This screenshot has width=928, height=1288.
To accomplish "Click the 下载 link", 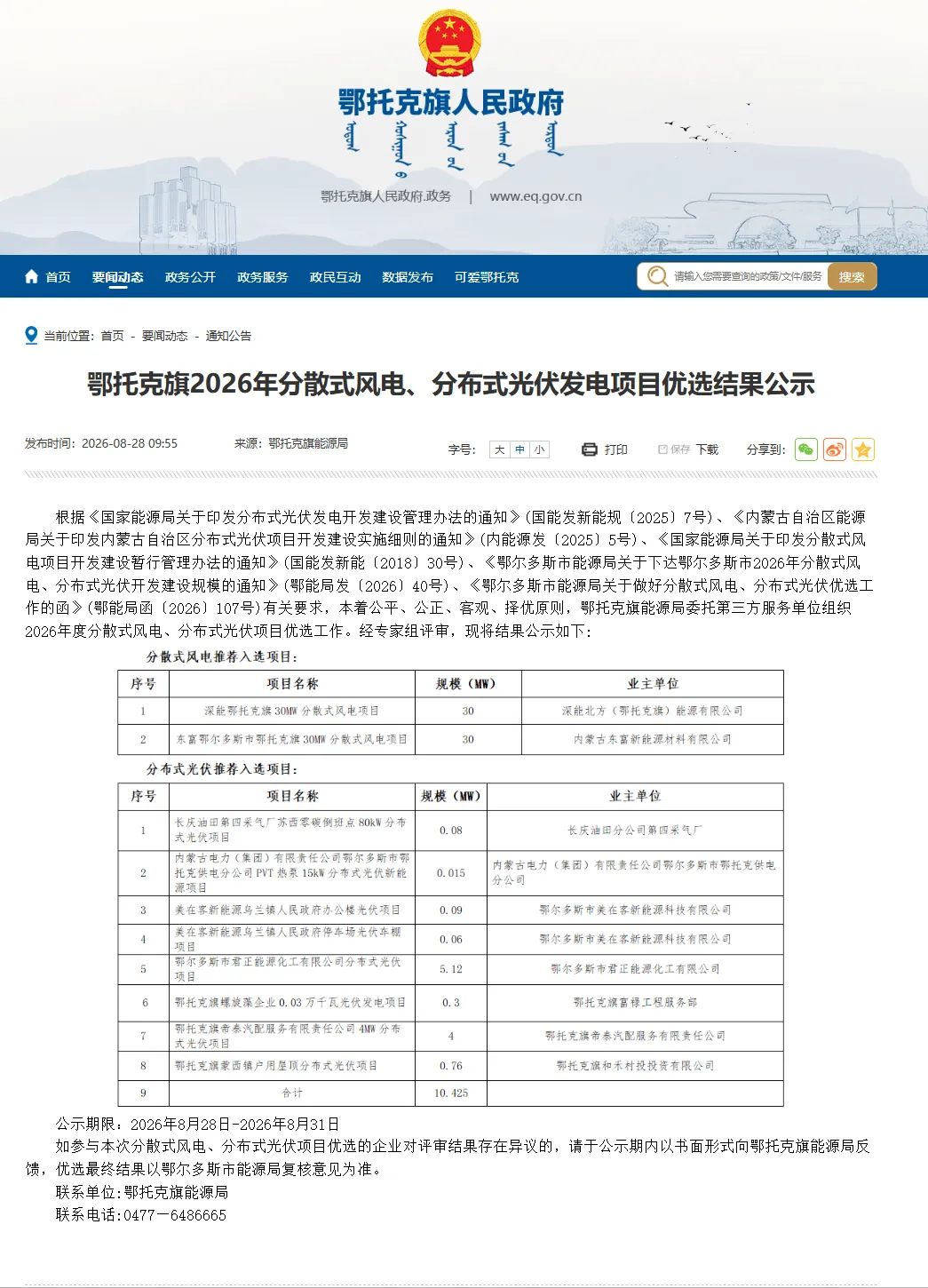I will point(707,449).
